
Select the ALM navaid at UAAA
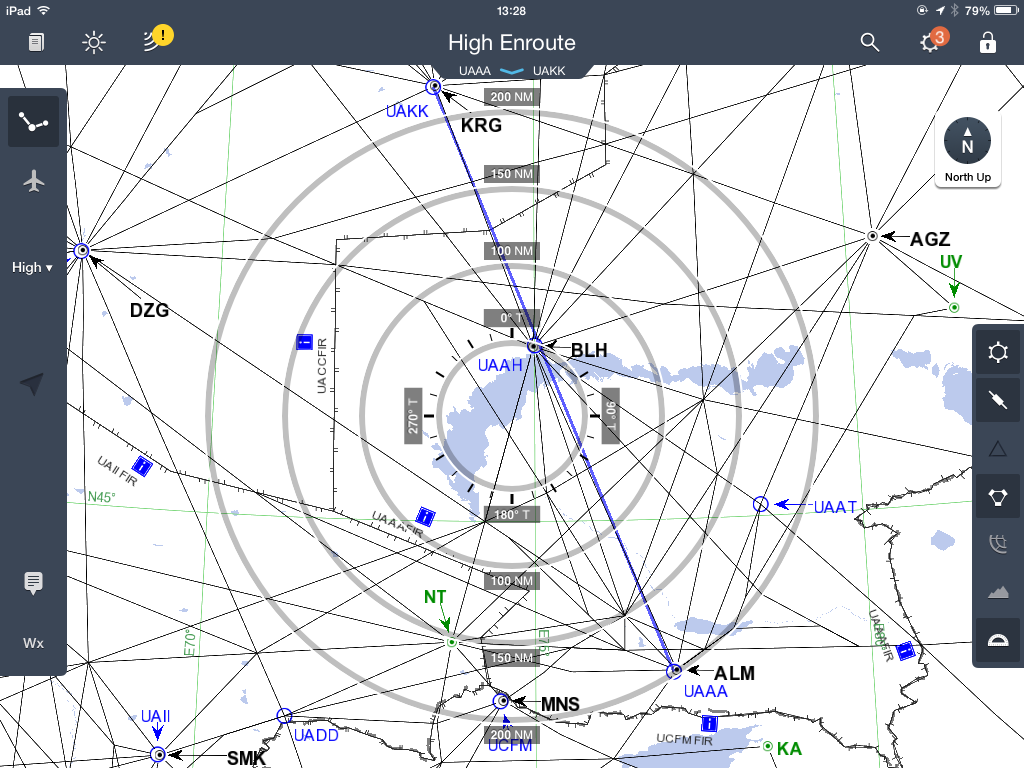[675, 670]
